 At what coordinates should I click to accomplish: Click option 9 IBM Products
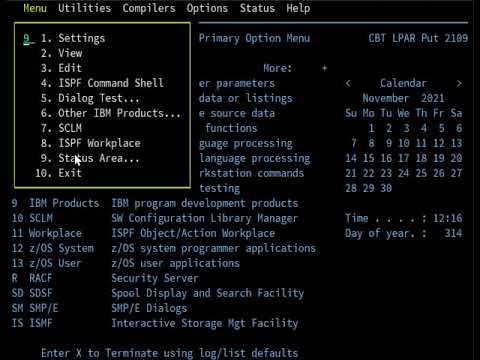pyautogui.click(x=55, y=203)
